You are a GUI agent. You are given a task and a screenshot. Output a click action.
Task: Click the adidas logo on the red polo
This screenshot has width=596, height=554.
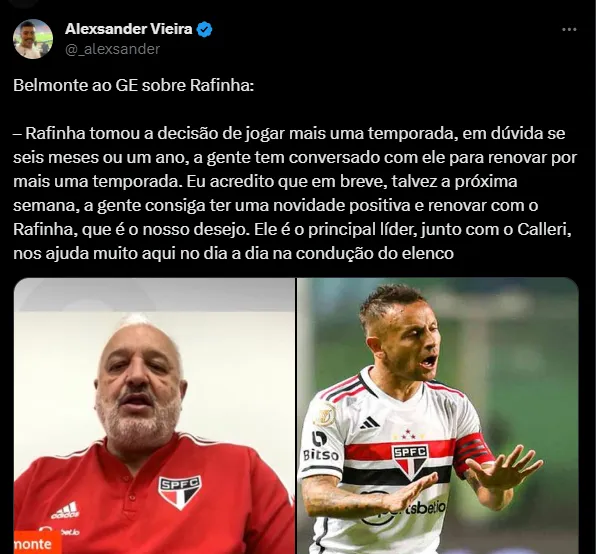(x=66, y=510)
